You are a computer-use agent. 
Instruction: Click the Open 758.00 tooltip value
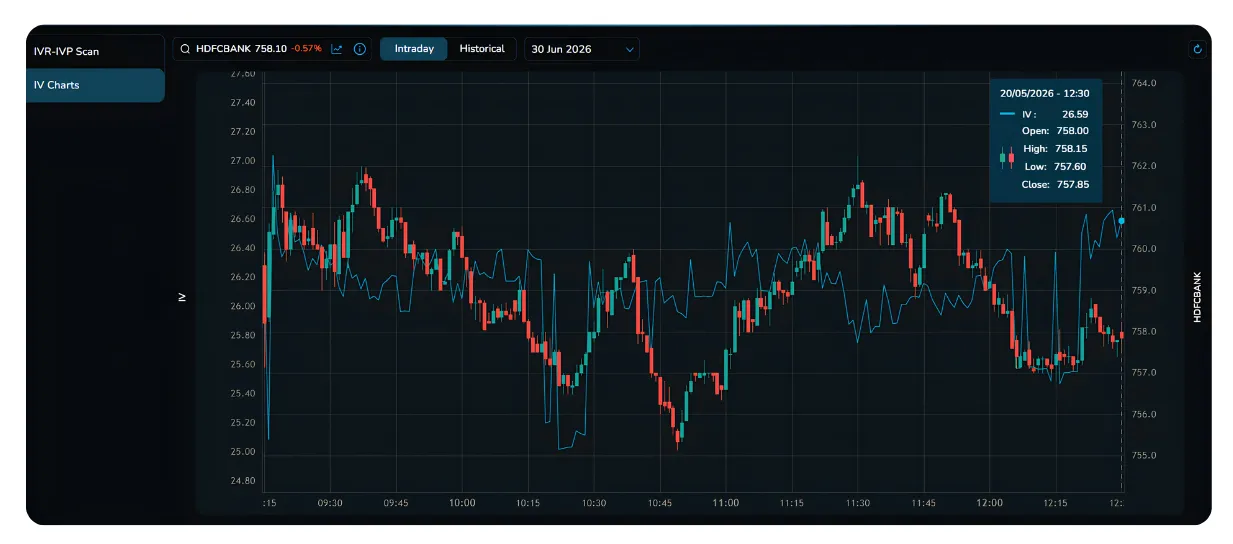click(x=1073, y=131)
